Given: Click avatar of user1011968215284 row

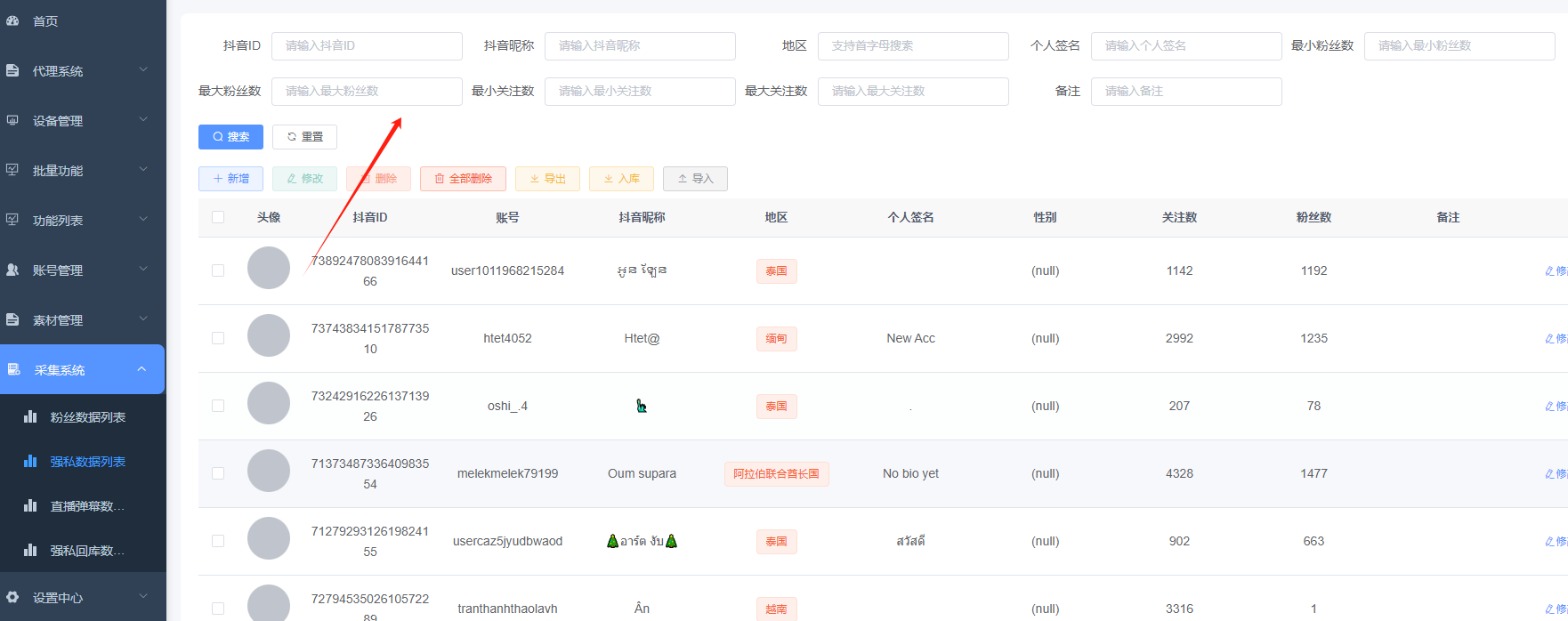Looking at the screenshot, I should [x=269, y=268].
